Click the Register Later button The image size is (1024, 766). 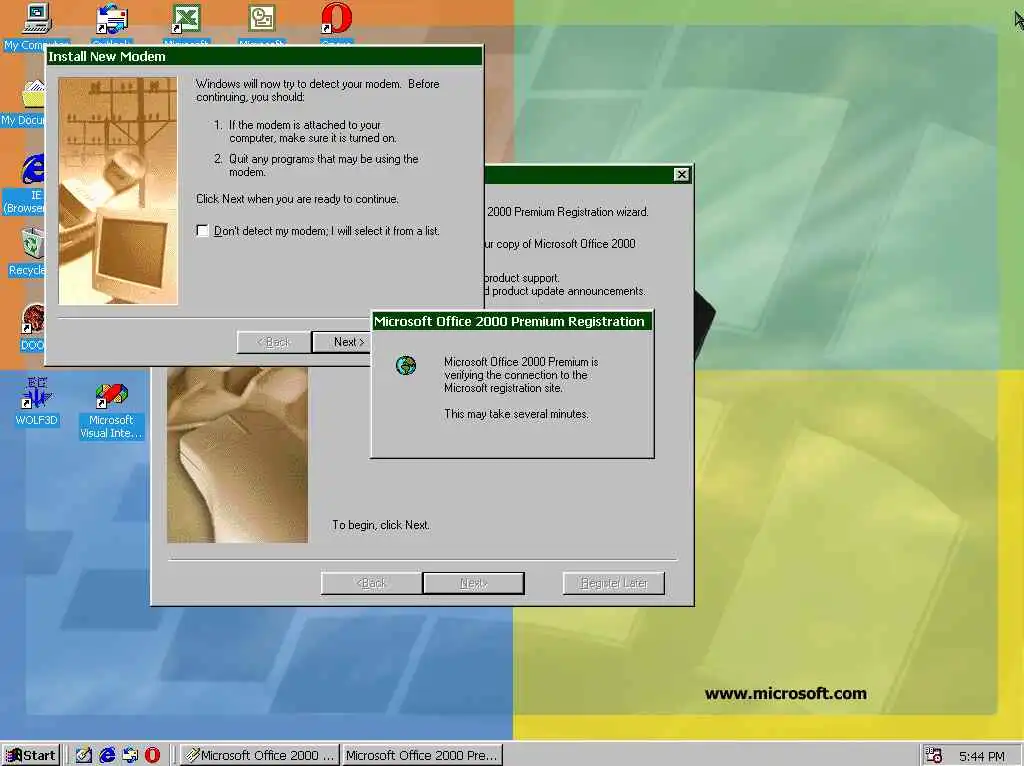tap(614, 583)
